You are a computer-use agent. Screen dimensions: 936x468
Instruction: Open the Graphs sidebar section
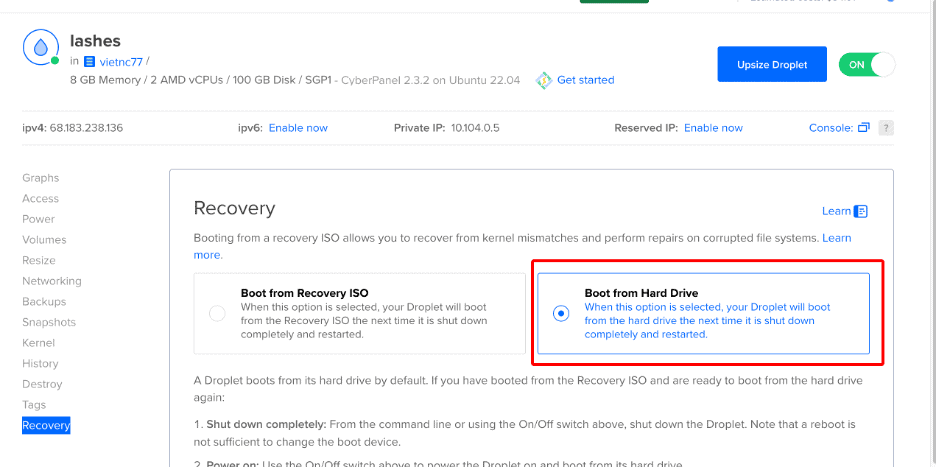tap(41, 178)
